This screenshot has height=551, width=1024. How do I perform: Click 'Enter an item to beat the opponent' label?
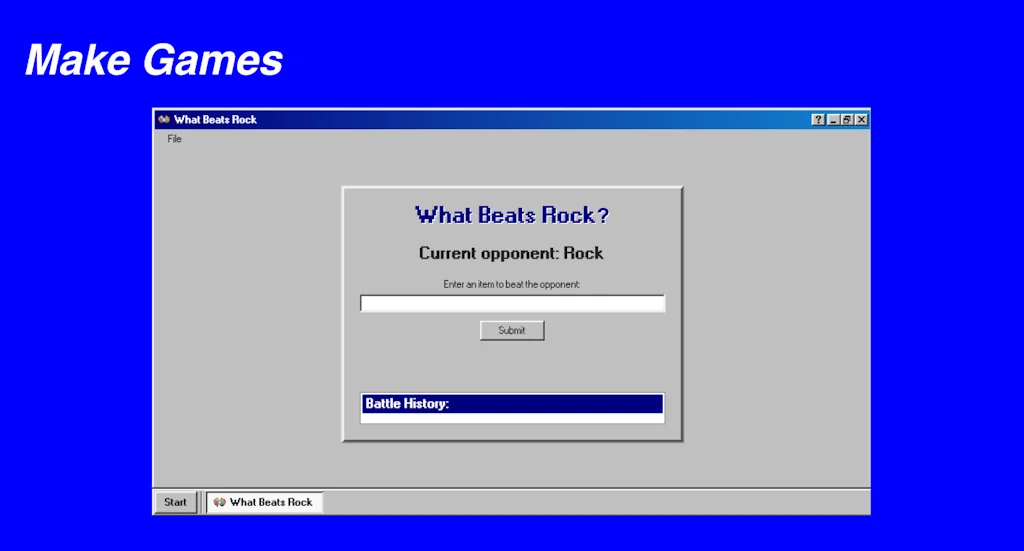coord(511,285)
